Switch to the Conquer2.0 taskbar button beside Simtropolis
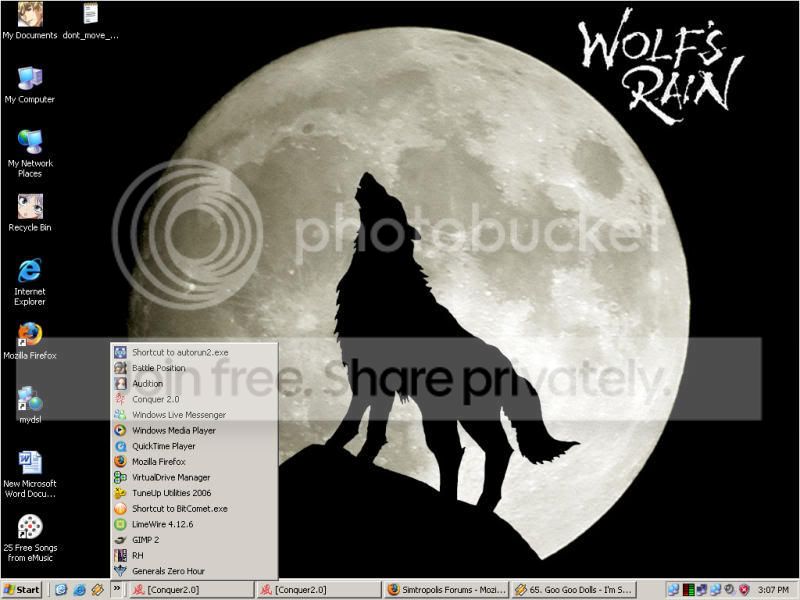 point(318,590)
